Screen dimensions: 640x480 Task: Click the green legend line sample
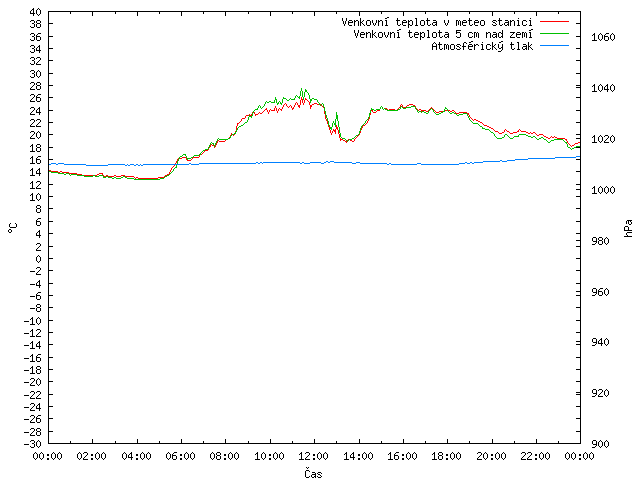[x=554, y=33]
